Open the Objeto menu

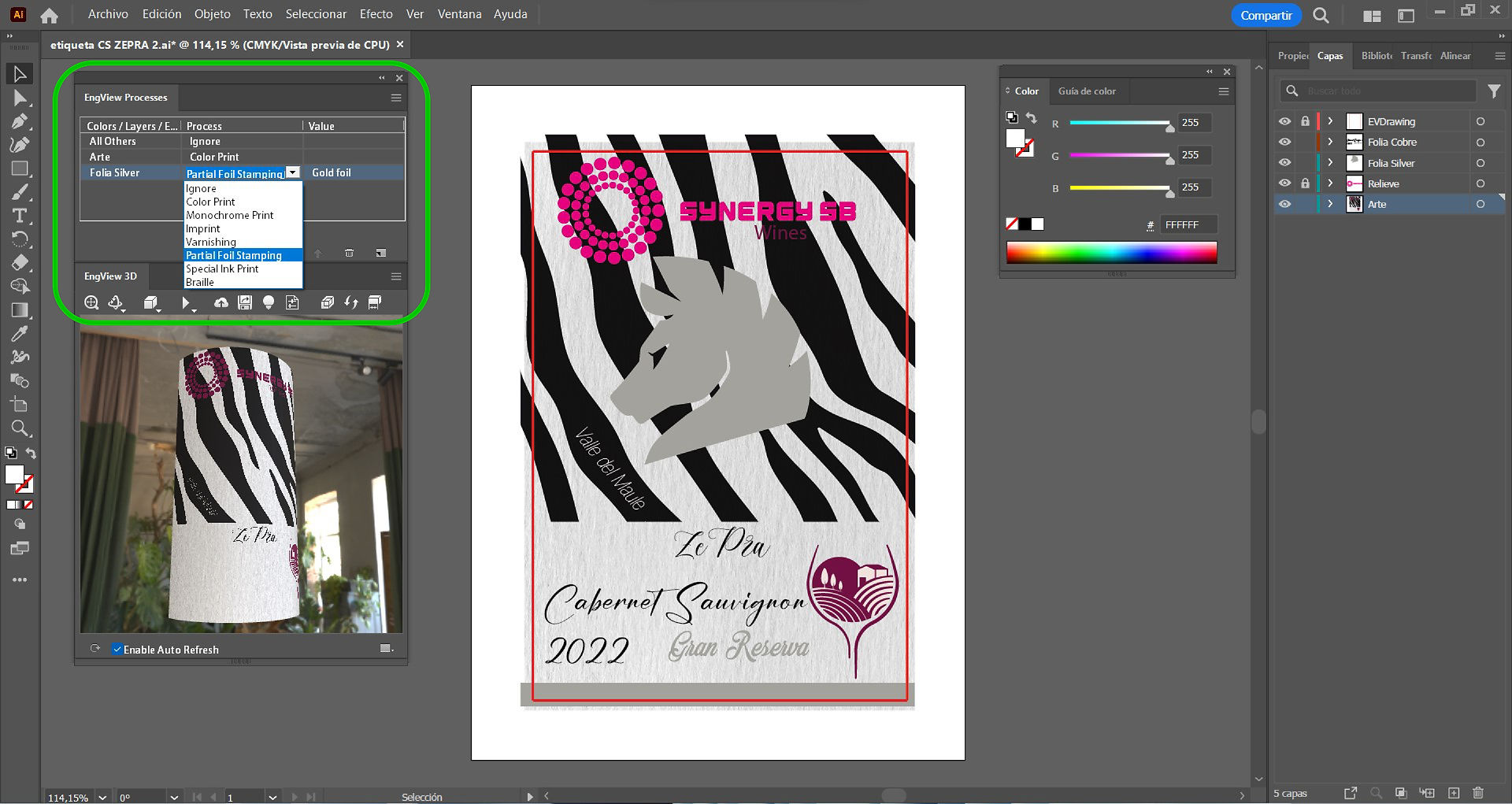pos(213,14)
